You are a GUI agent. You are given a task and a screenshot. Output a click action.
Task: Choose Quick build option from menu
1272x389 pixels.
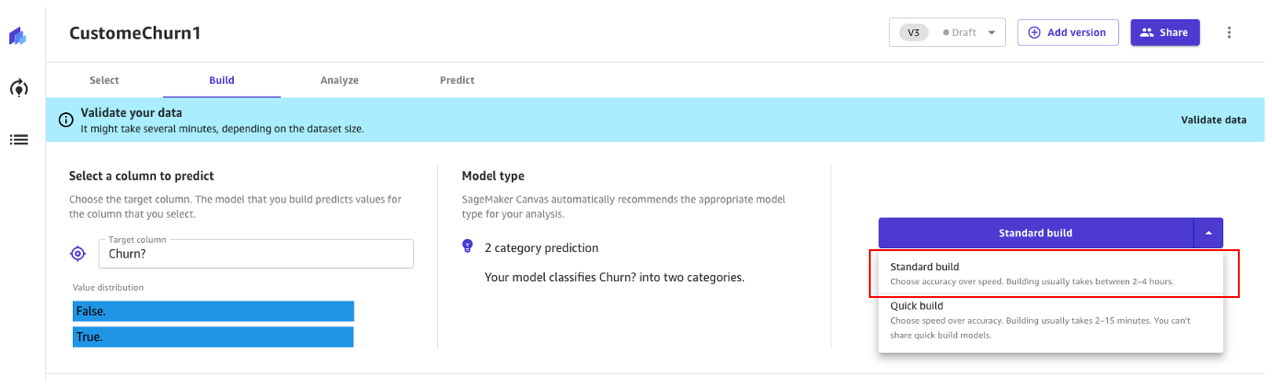point(1050,320)
